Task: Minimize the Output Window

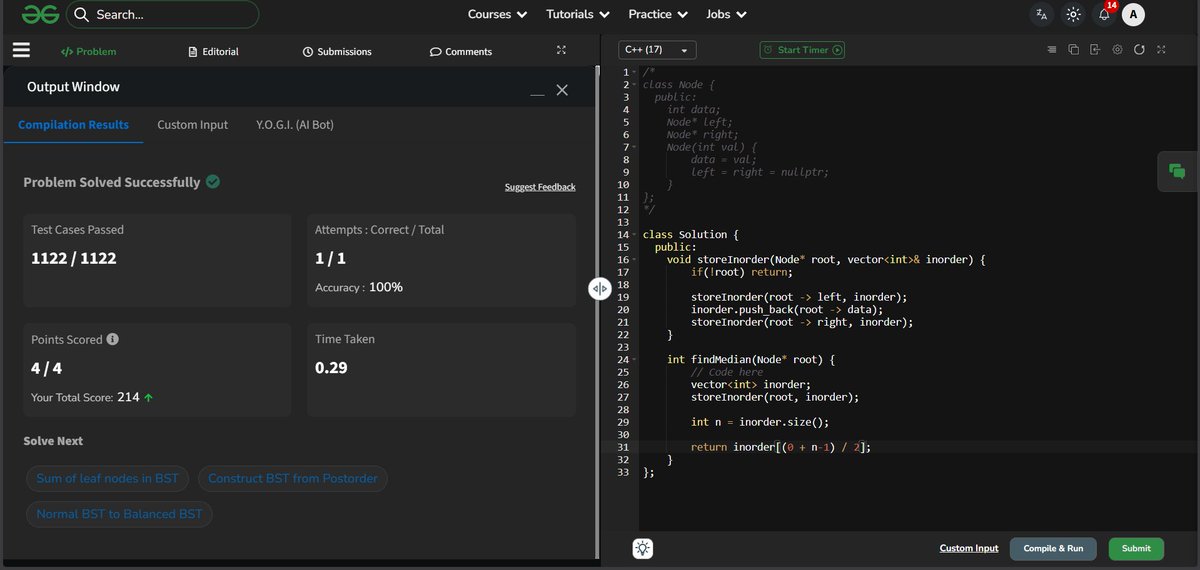Action: 537,95
